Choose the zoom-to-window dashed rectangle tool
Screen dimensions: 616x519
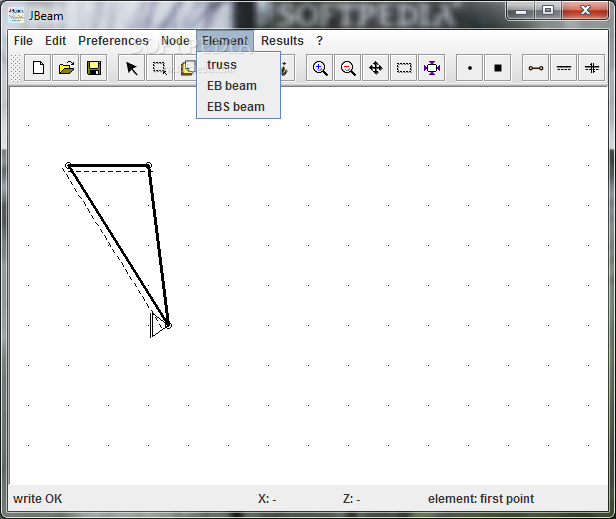404,68
